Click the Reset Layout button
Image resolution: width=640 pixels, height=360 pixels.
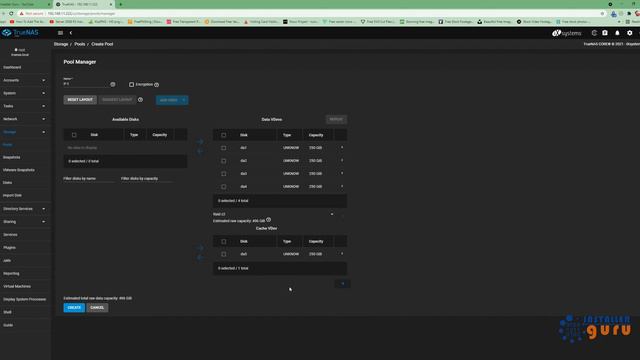(x=80, y=100)
